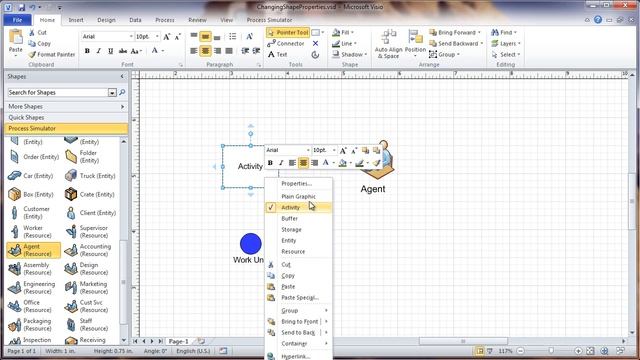Click Copy in the ribbon Clipboard group
Screen dimensions: 640x360
[x=40, y=43]
